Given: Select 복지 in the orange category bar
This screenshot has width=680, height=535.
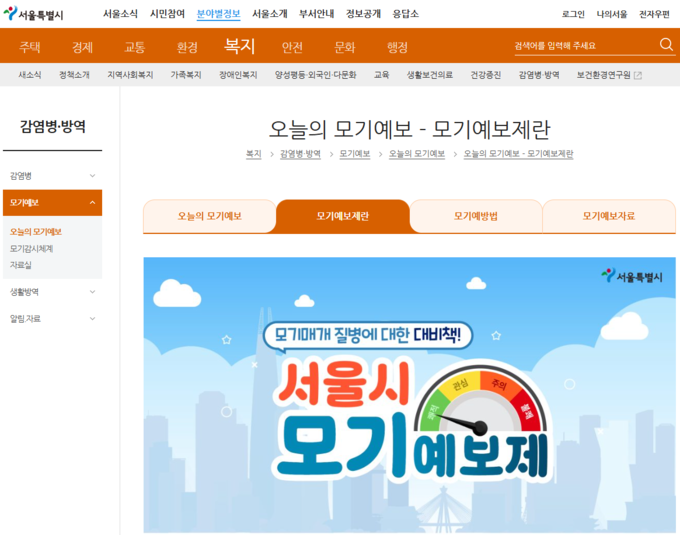Looking at the screenshot, I should 239,46.
